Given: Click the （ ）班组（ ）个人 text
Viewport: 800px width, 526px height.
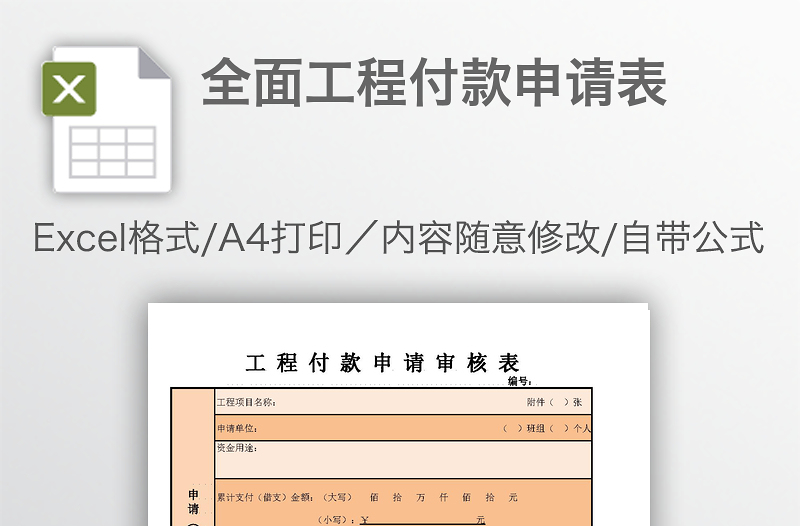Looking at the screenshot, I should point(546,429).
